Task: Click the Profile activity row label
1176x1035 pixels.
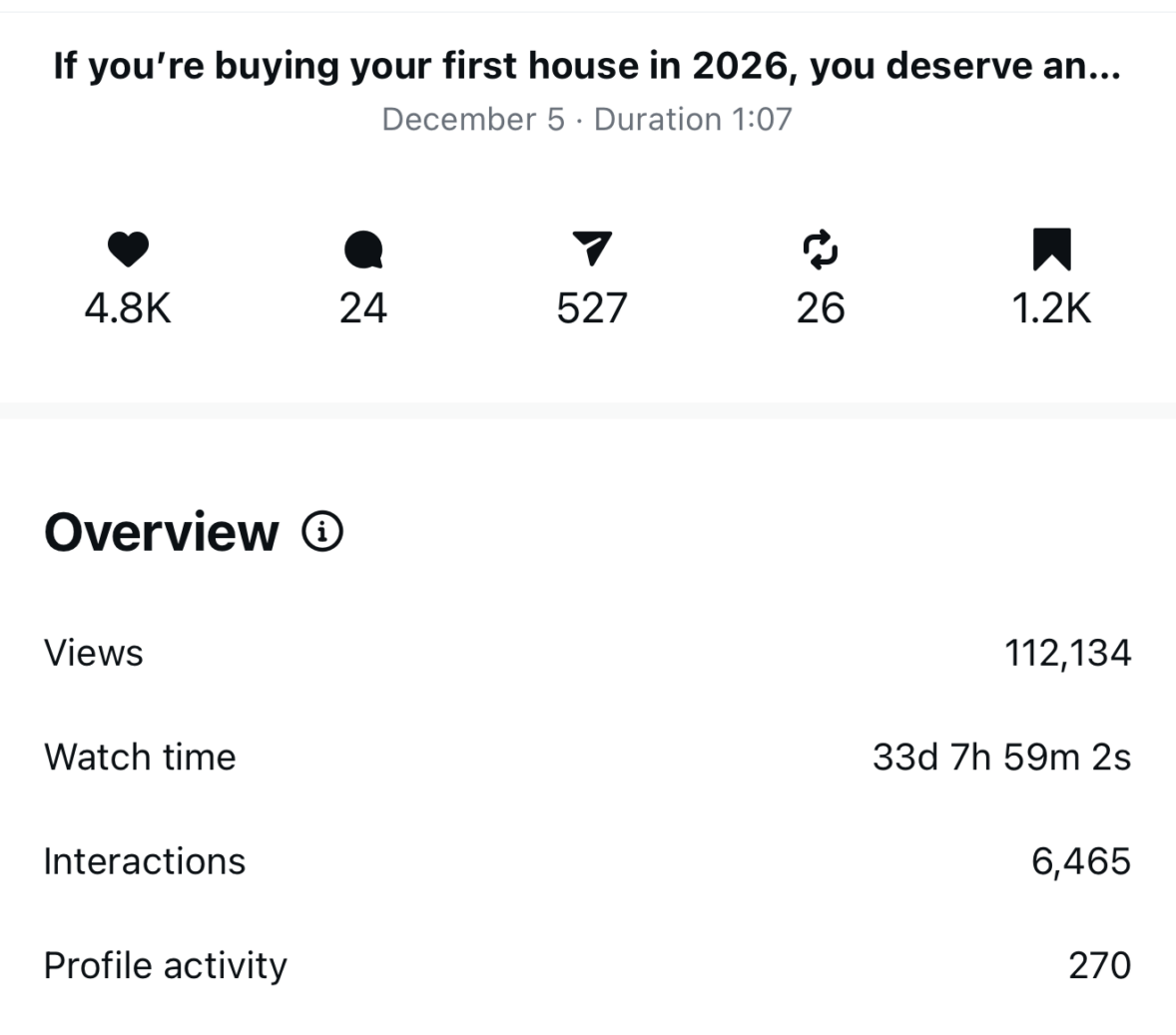Action: click(166, 965)
